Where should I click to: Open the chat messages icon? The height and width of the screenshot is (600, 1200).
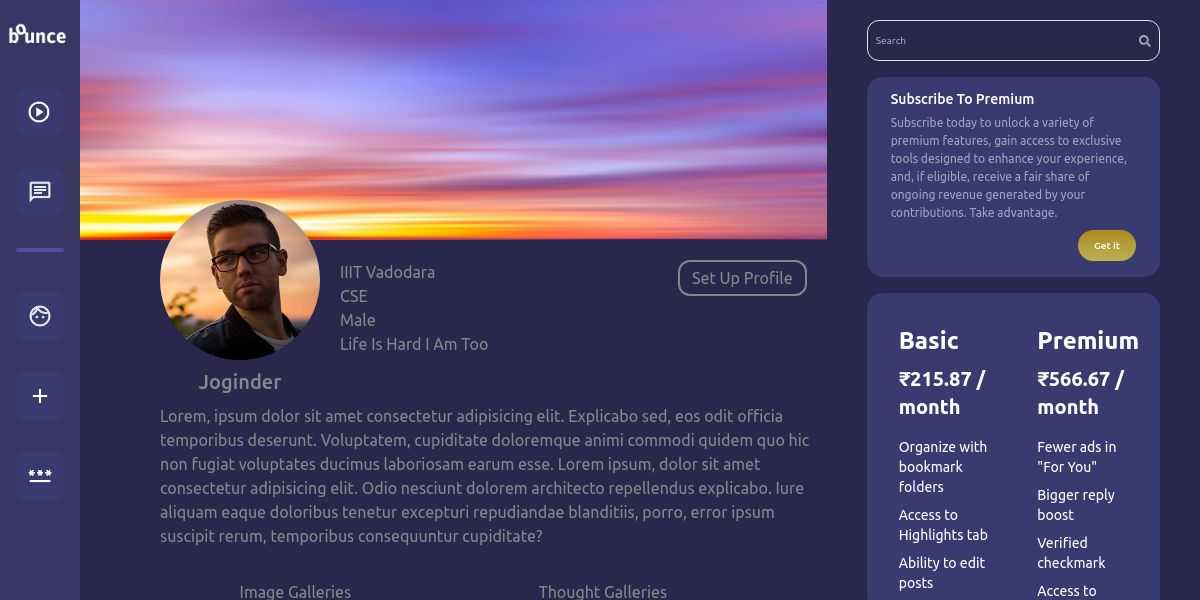[40, 192]
